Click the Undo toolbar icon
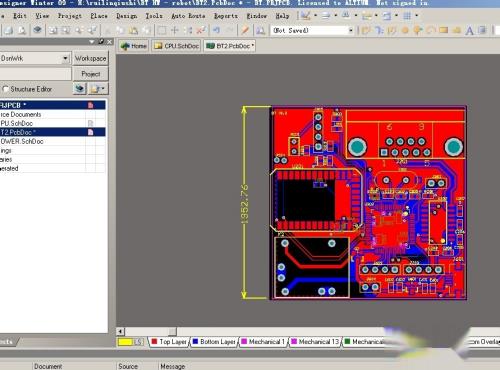 [x=216, y=30]
